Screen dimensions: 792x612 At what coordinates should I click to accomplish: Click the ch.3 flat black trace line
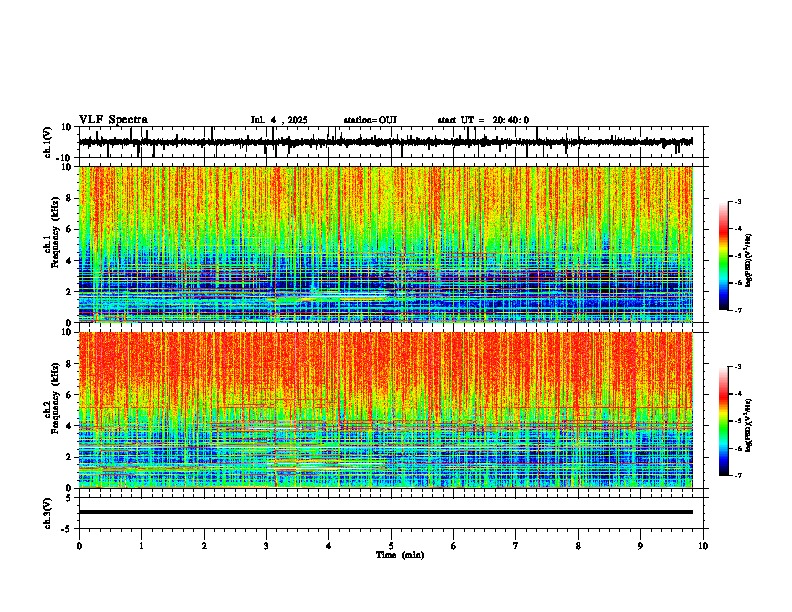coord(385,512)
